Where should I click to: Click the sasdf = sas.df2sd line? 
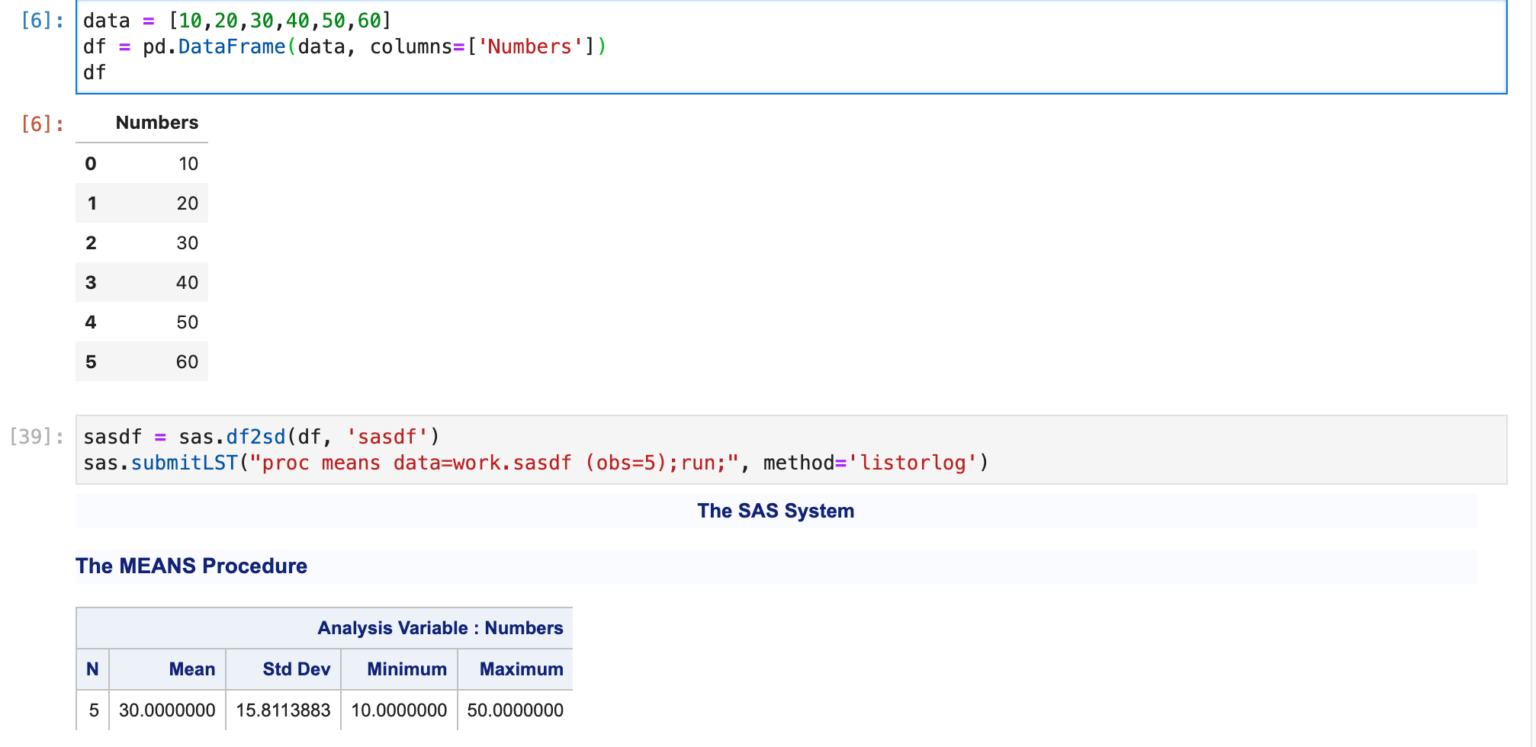tap(262, 437)
